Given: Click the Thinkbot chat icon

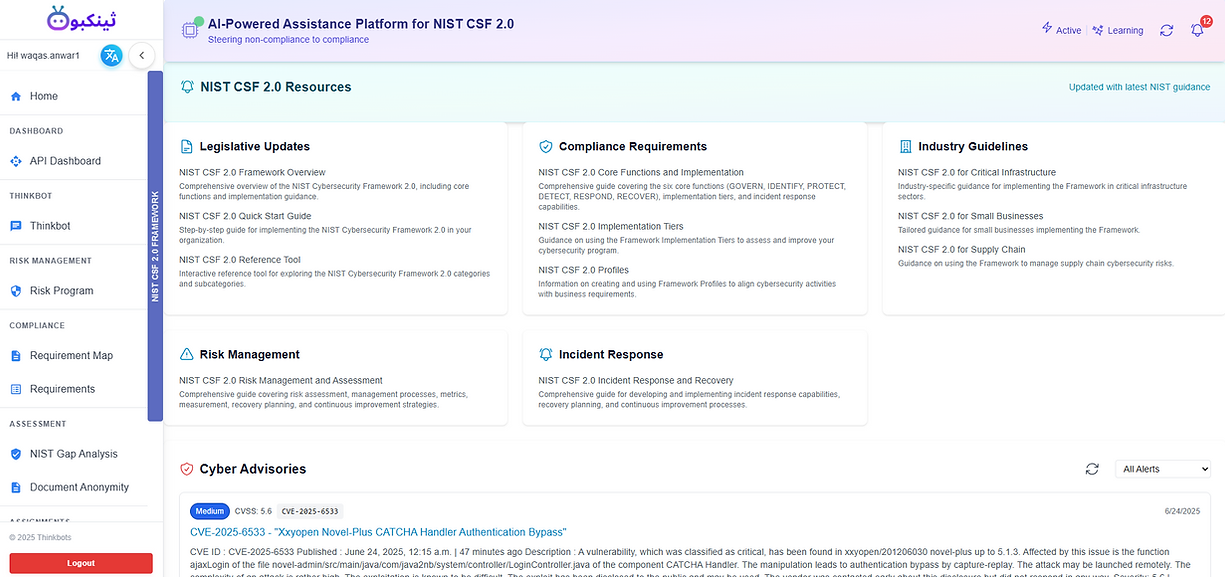Looking at the screenshot, I should click(x=16, y=226).
